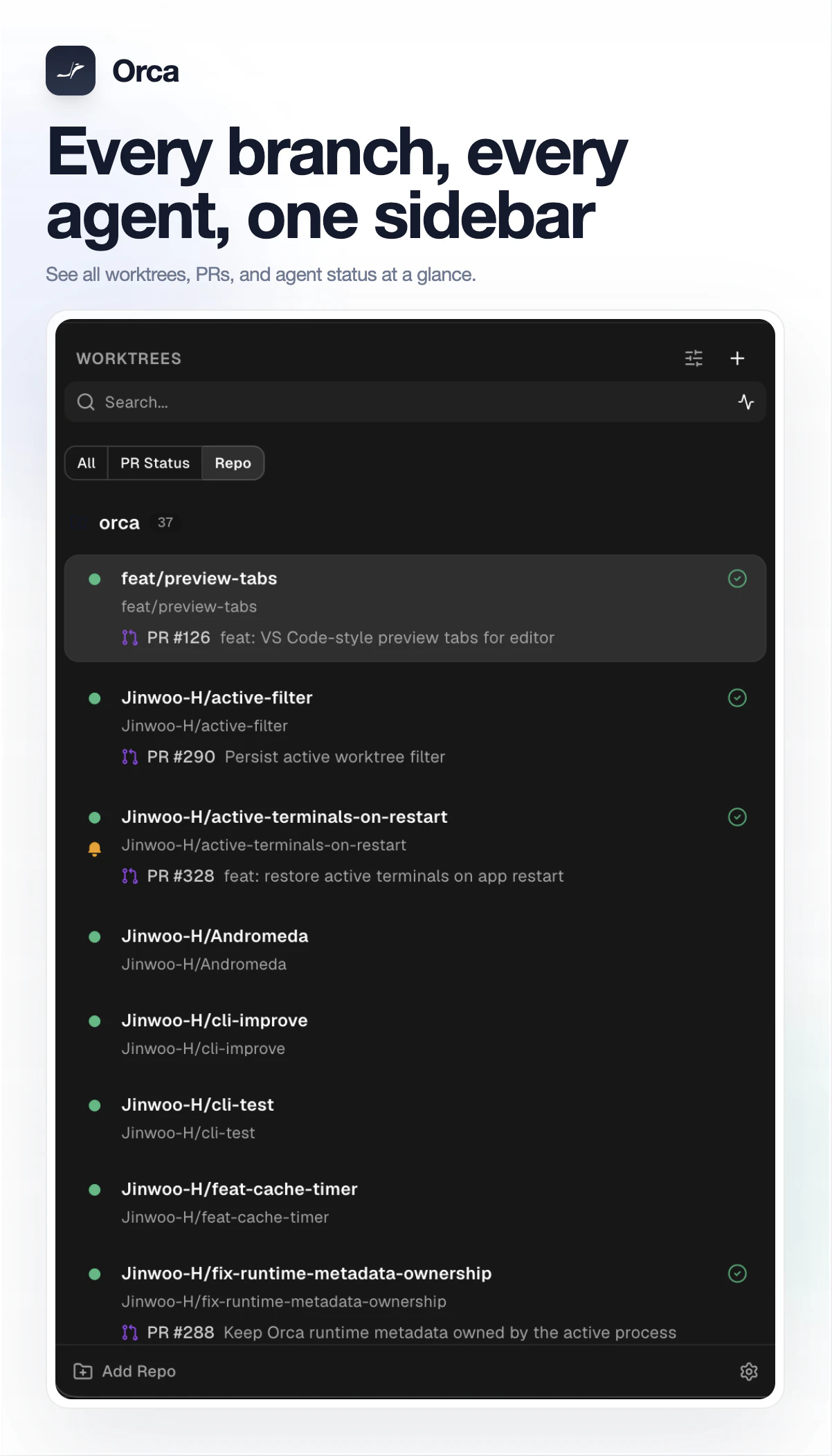
Task: Click green status dot for feat/preview-tabs
Action: pos(95,579)
